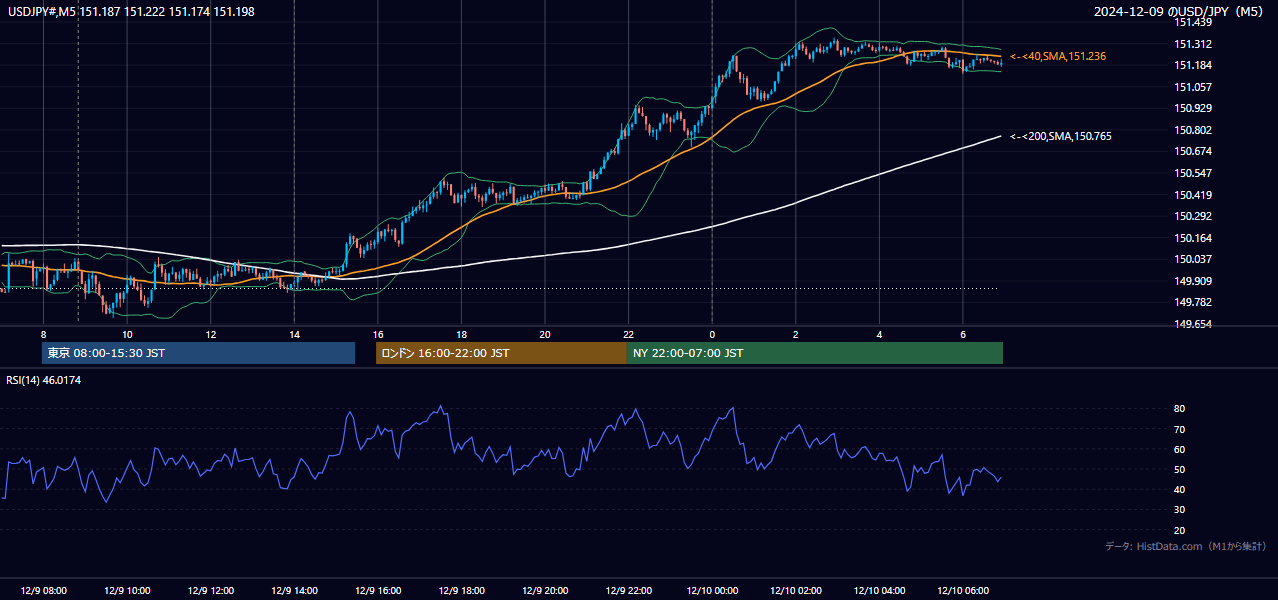This screenshot has height=600, width=1278.
Task: Click the データ: HistData.com source credit
Action: [1185, 547]
